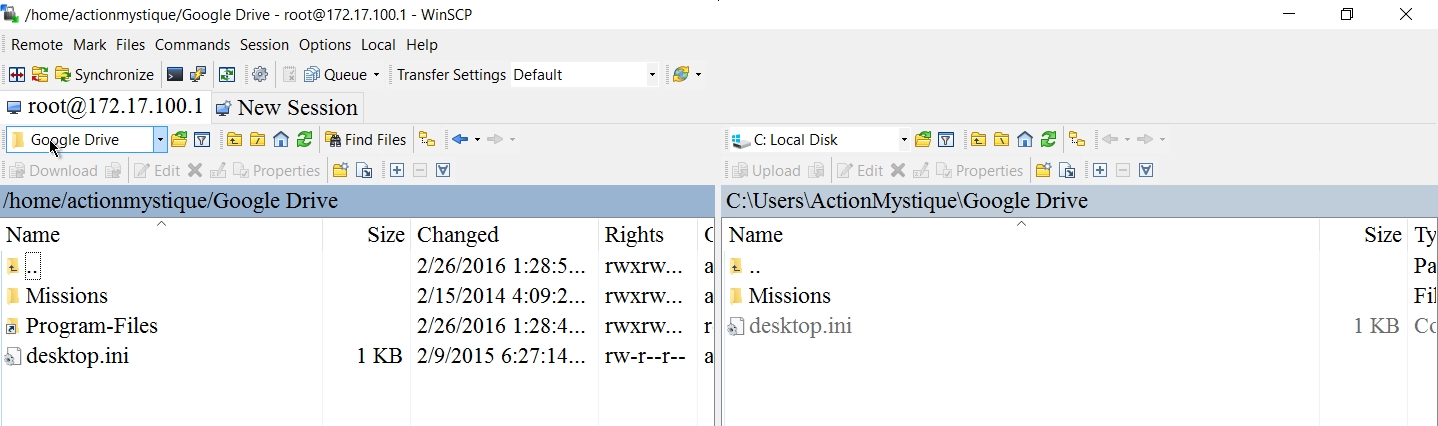Refresh the remote directory listing
This screenshot has height=426, width=1438.
tap(304, 140)
